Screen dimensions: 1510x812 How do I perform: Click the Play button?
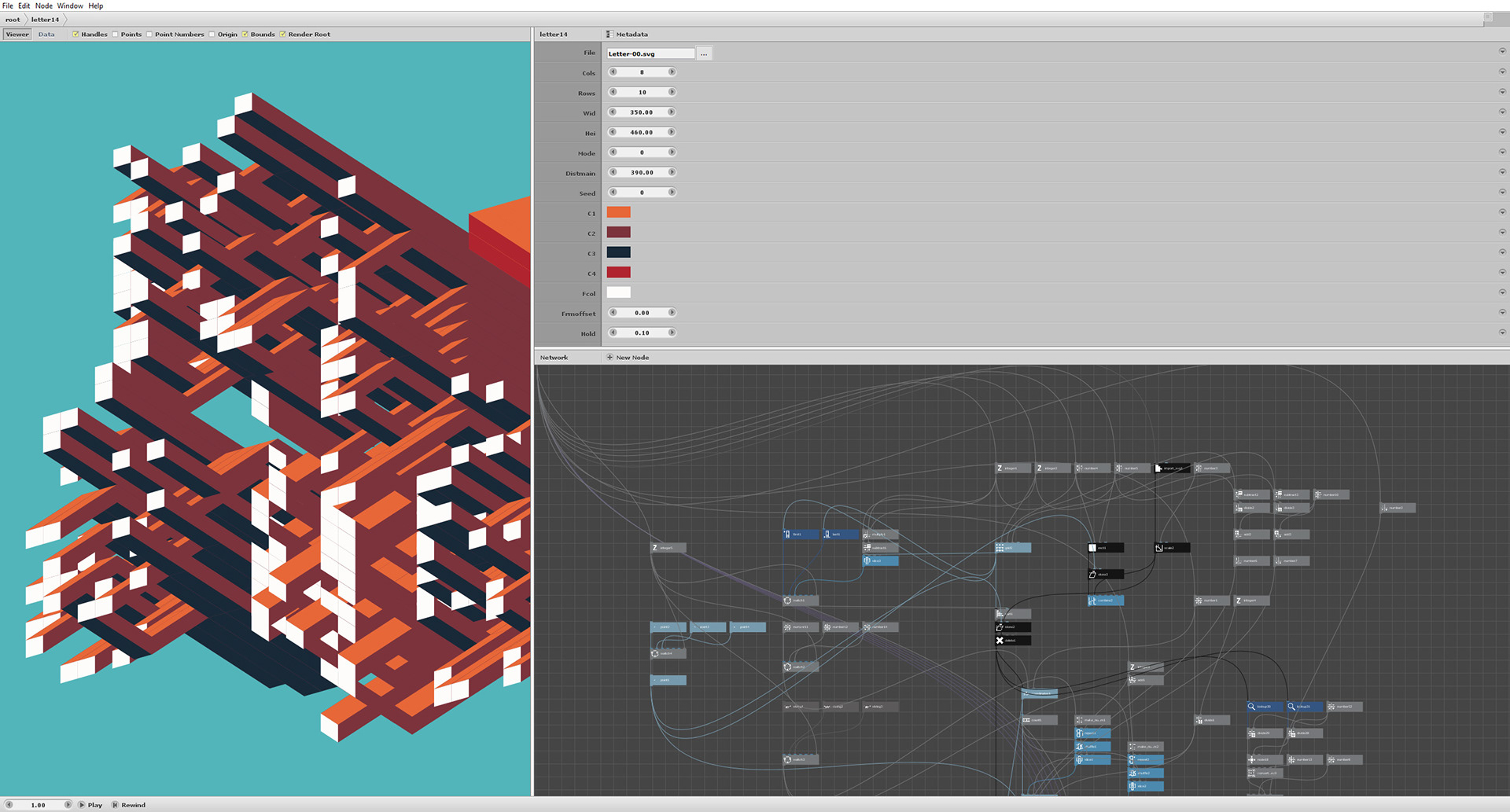pos(90,805)
